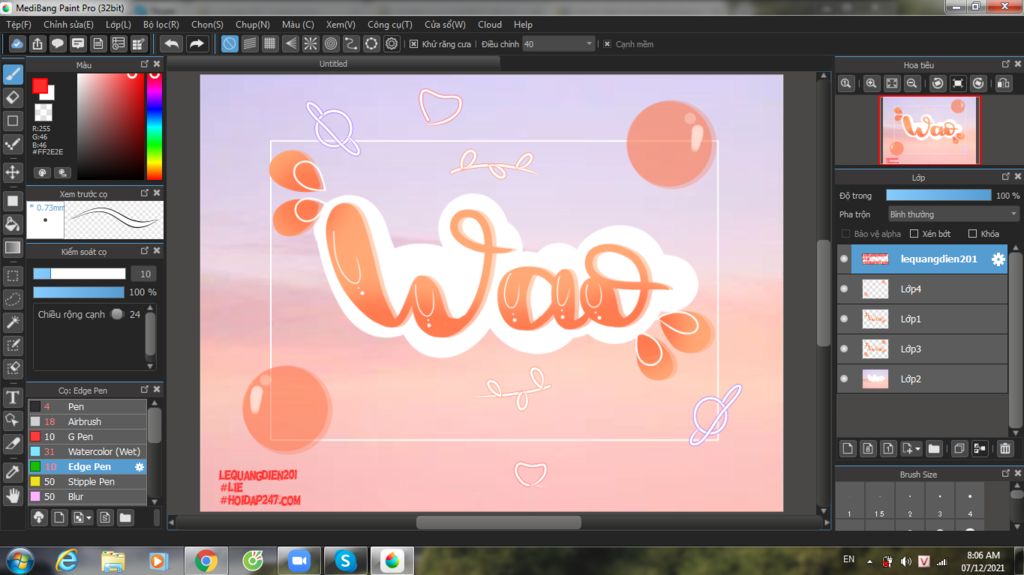Toggle the Khử răng cưa checkbox
1024x575 pixels.
point(413,44)
